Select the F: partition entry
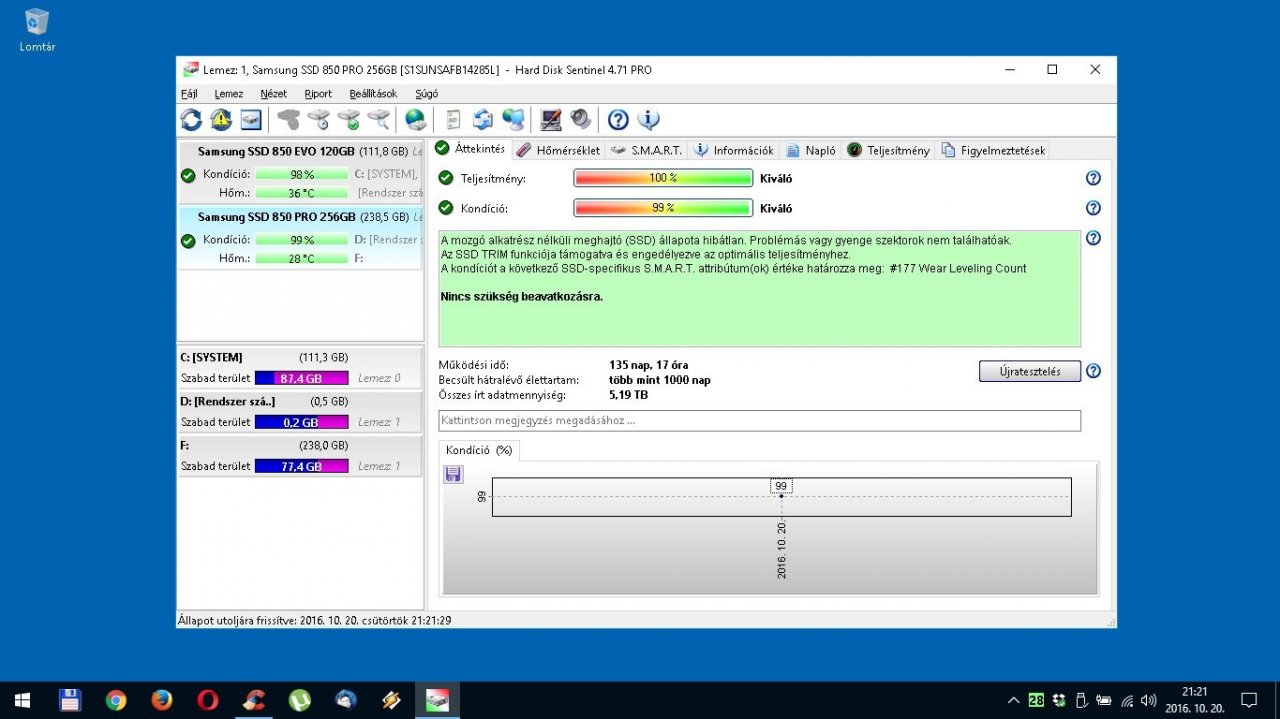Screen dimensions: 1280x719 click(x=300, y=456)
